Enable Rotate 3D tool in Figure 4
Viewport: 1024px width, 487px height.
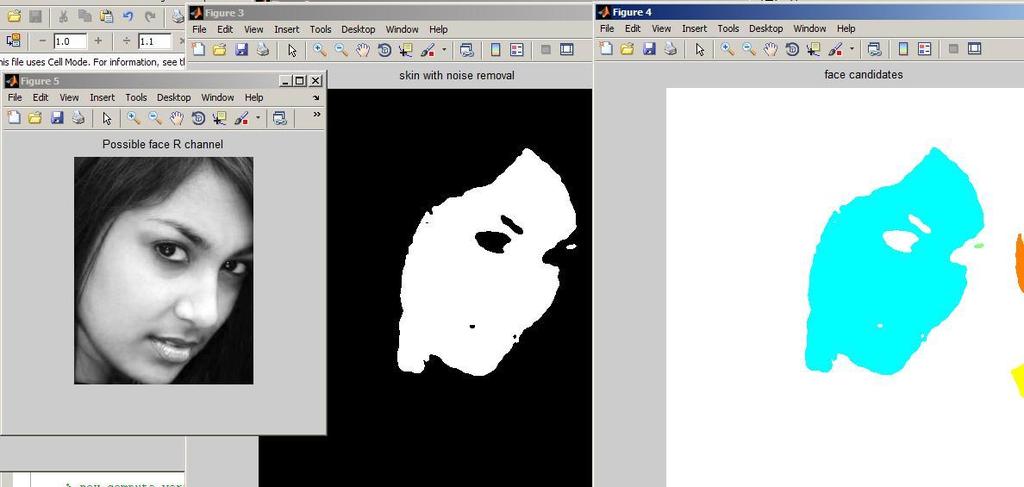(792, 48)
